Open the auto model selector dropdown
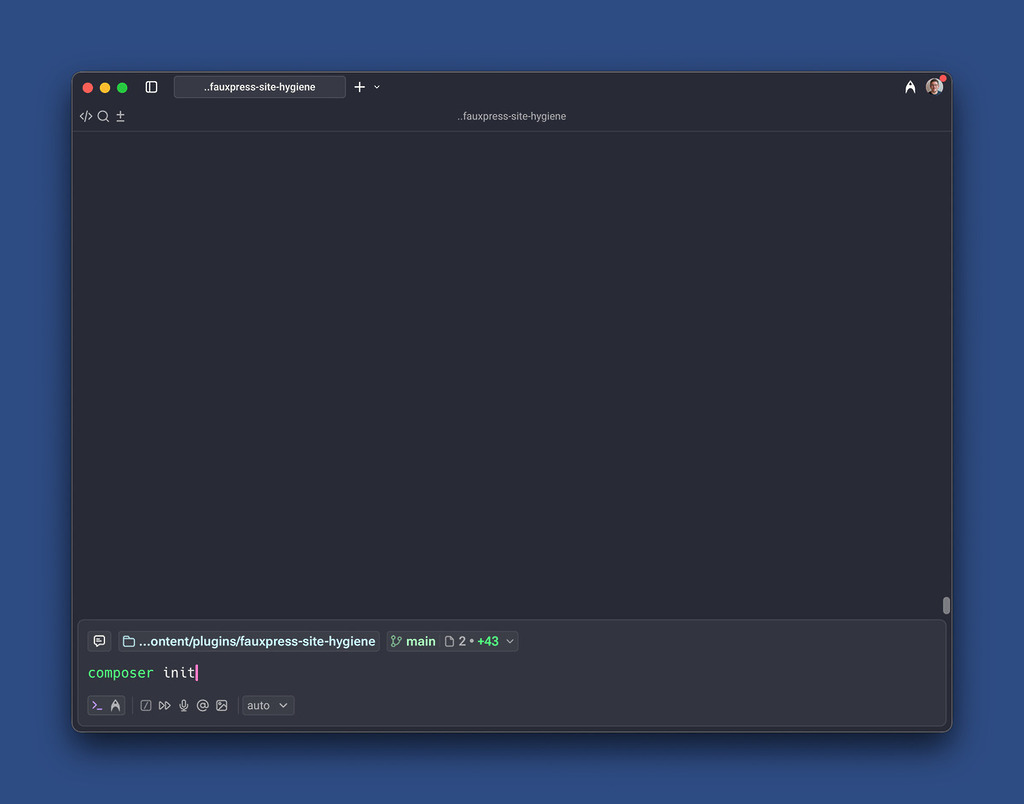Viewport: 1024px width, 804px height. 267,705
